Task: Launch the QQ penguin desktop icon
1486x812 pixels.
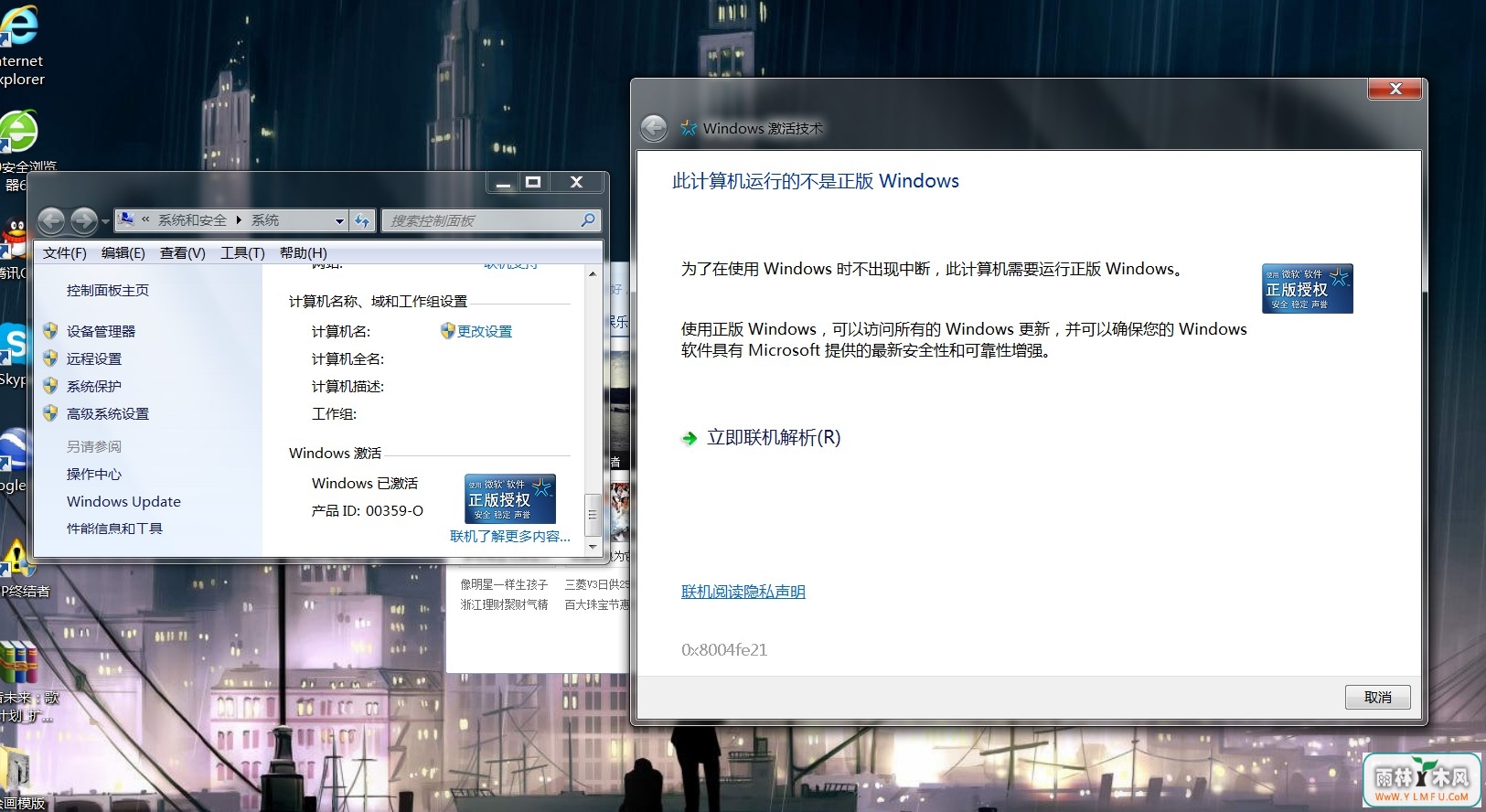Action: [x=13, y=238]
